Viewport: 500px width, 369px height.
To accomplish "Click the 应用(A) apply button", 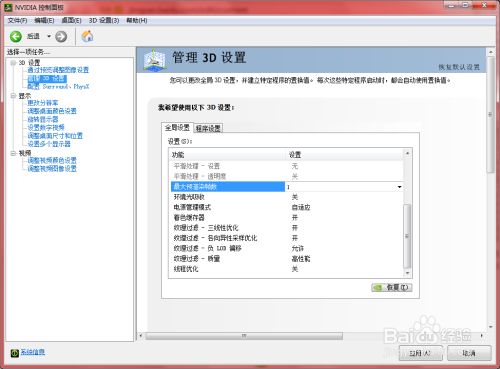I will (420, 353).
